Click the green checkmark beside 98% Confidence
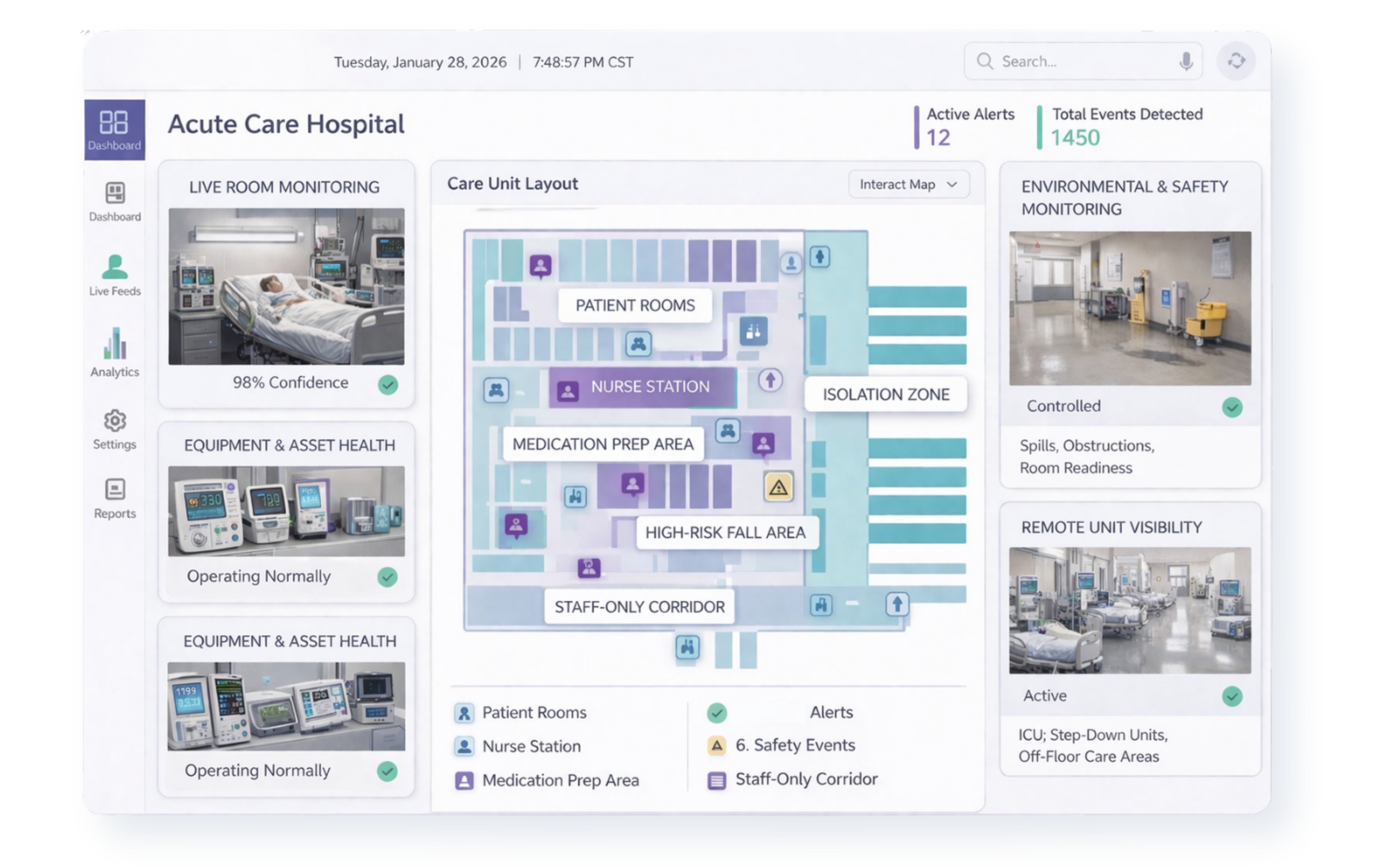The height and width of the screenshot is (867, 1400). (388, 384)
